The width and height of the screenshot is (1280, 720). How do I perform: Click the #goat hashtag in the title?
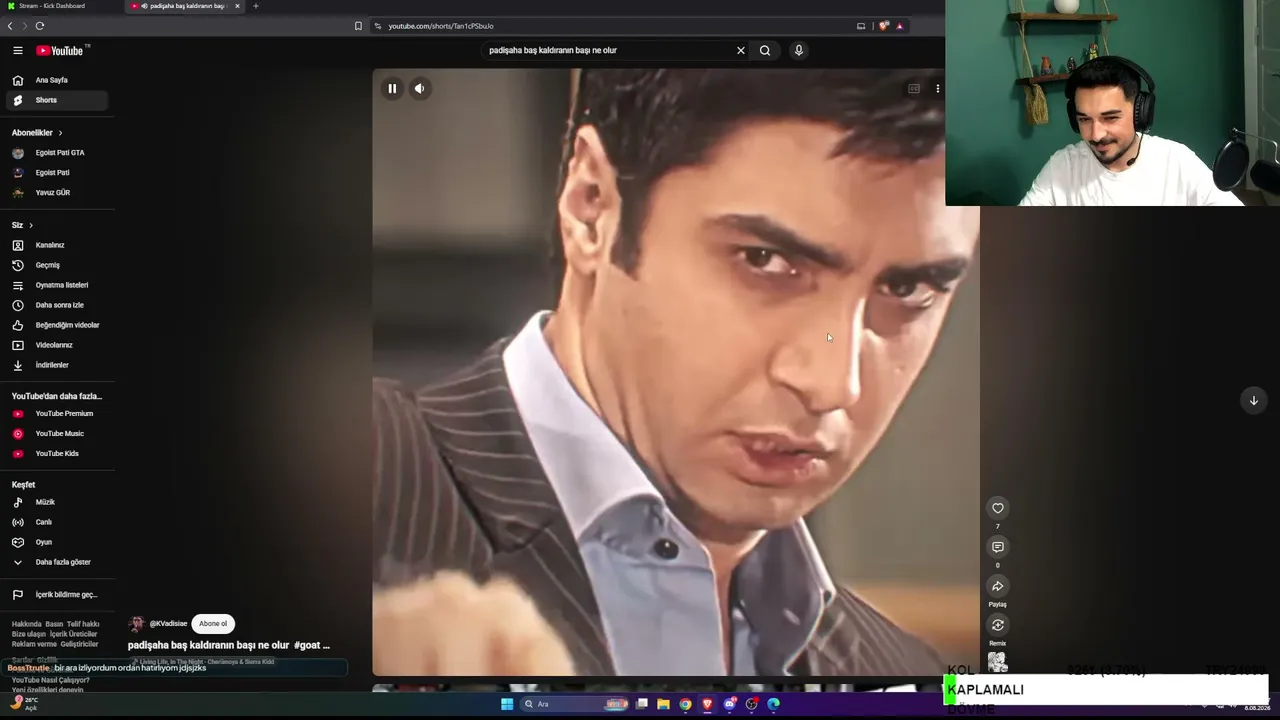[306, 646]
